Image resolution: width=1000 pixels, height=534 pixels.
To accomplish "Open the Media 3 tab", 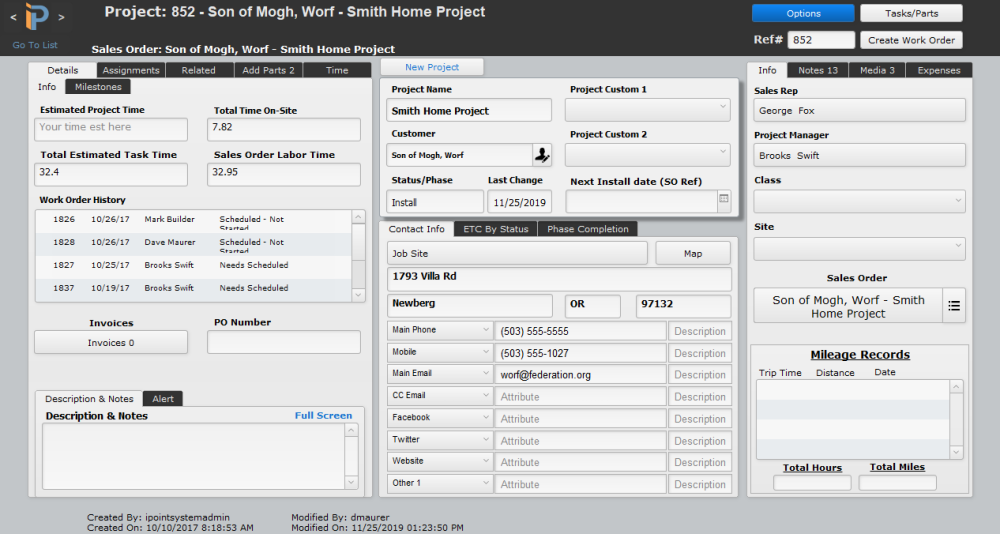I will (x=877, y=70).
